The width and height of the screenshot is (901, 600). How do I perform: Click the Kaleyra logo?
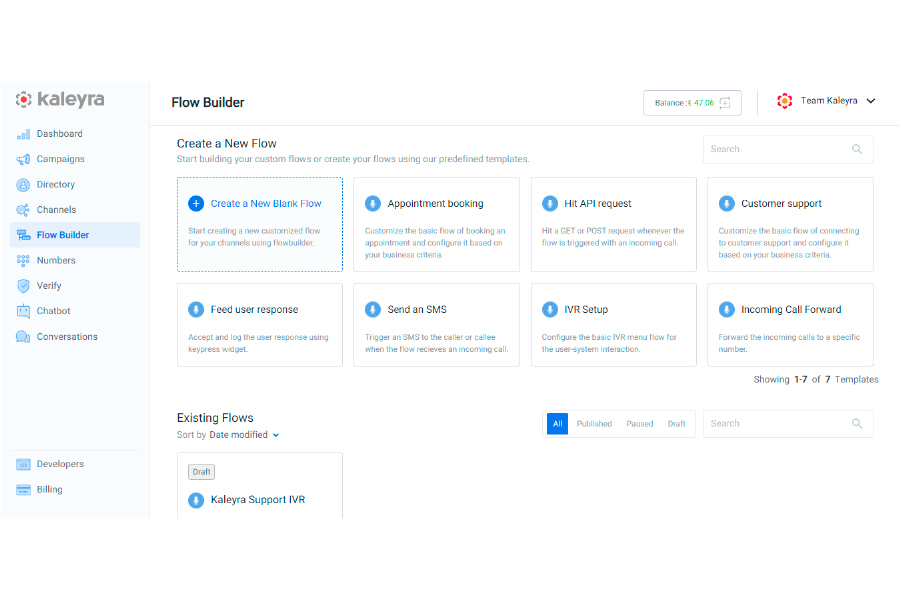point(59,99)
